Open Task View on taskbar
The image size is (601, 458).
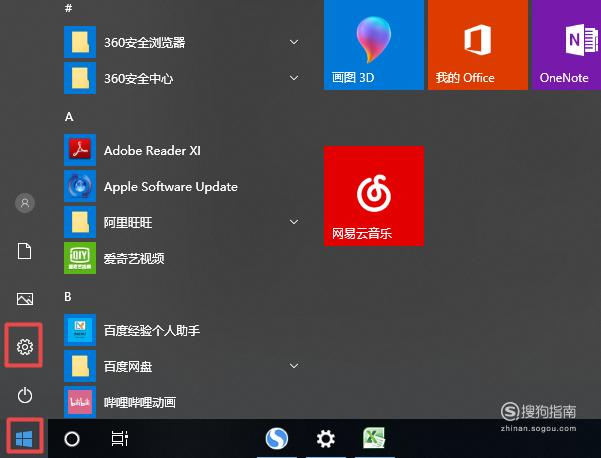[120, 438]
